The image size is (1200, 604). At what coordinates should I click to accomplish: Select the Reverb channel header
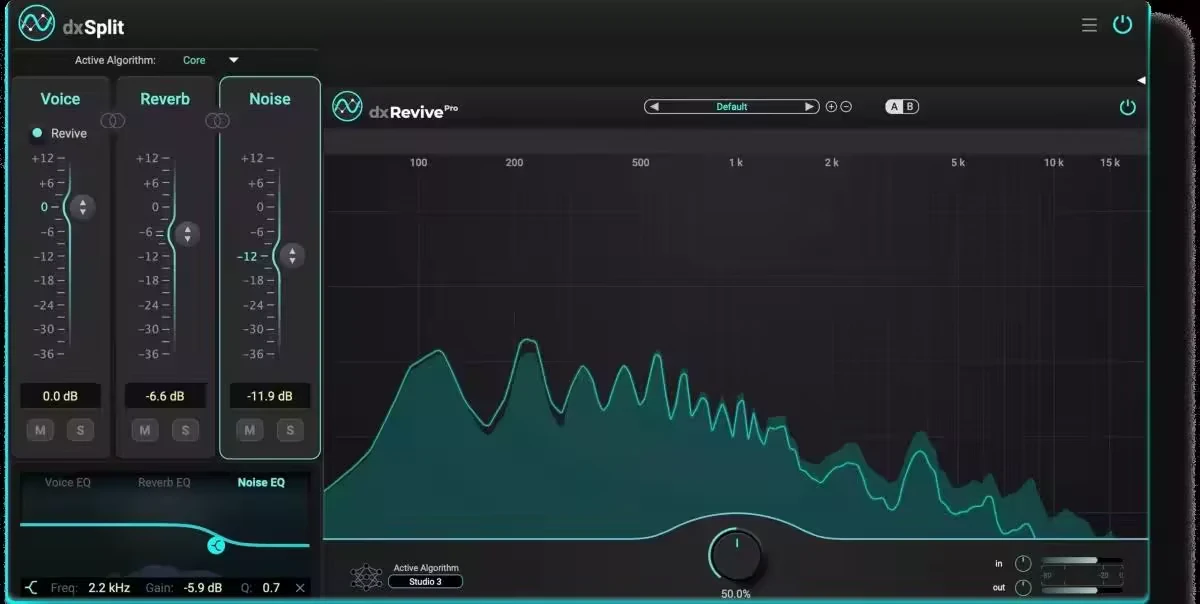pos(165,99)
